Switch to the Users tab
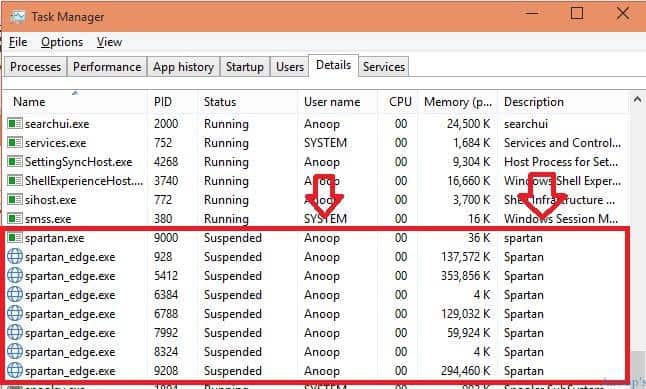The height and width of the screenshot is (389, 646). pyautogui.click(x=290, y=67)
